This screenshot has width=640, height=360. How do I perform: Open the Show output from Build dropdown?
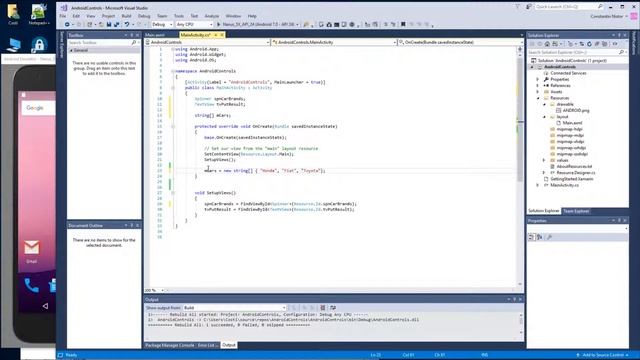[x=235, y=308]
